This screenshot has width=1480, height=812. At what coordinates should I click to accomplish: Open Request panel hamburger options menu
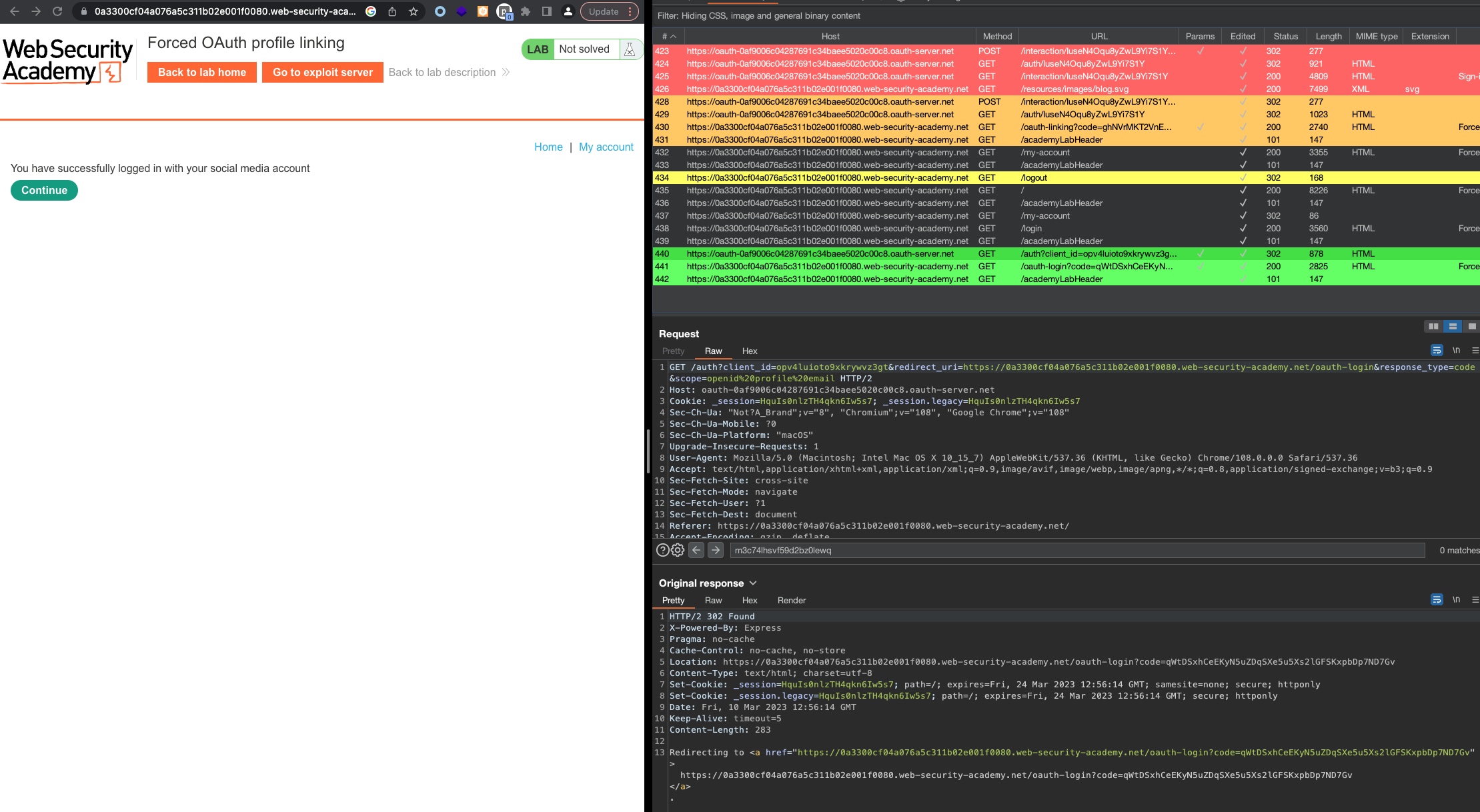coord(1475,351)
